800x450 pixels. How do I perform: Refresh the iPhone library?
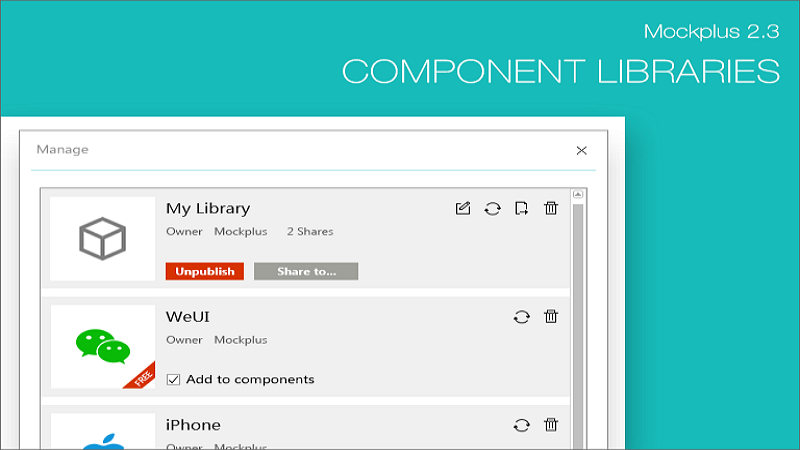(521, 425)
